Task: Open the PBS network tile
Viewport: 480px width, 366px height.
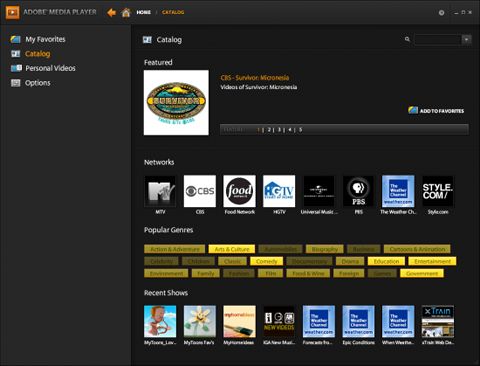Action: pos(358,191)
